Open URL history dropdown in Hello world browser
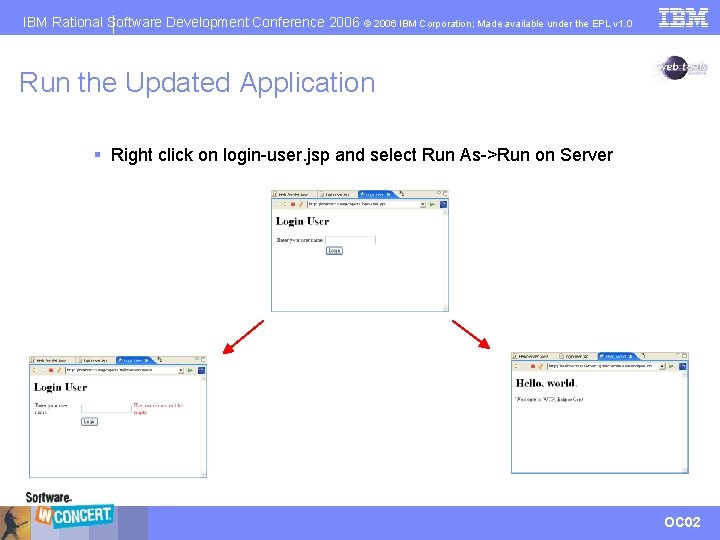Image resolution: width=720 pixels, height=540 pixels. (662, 366)
